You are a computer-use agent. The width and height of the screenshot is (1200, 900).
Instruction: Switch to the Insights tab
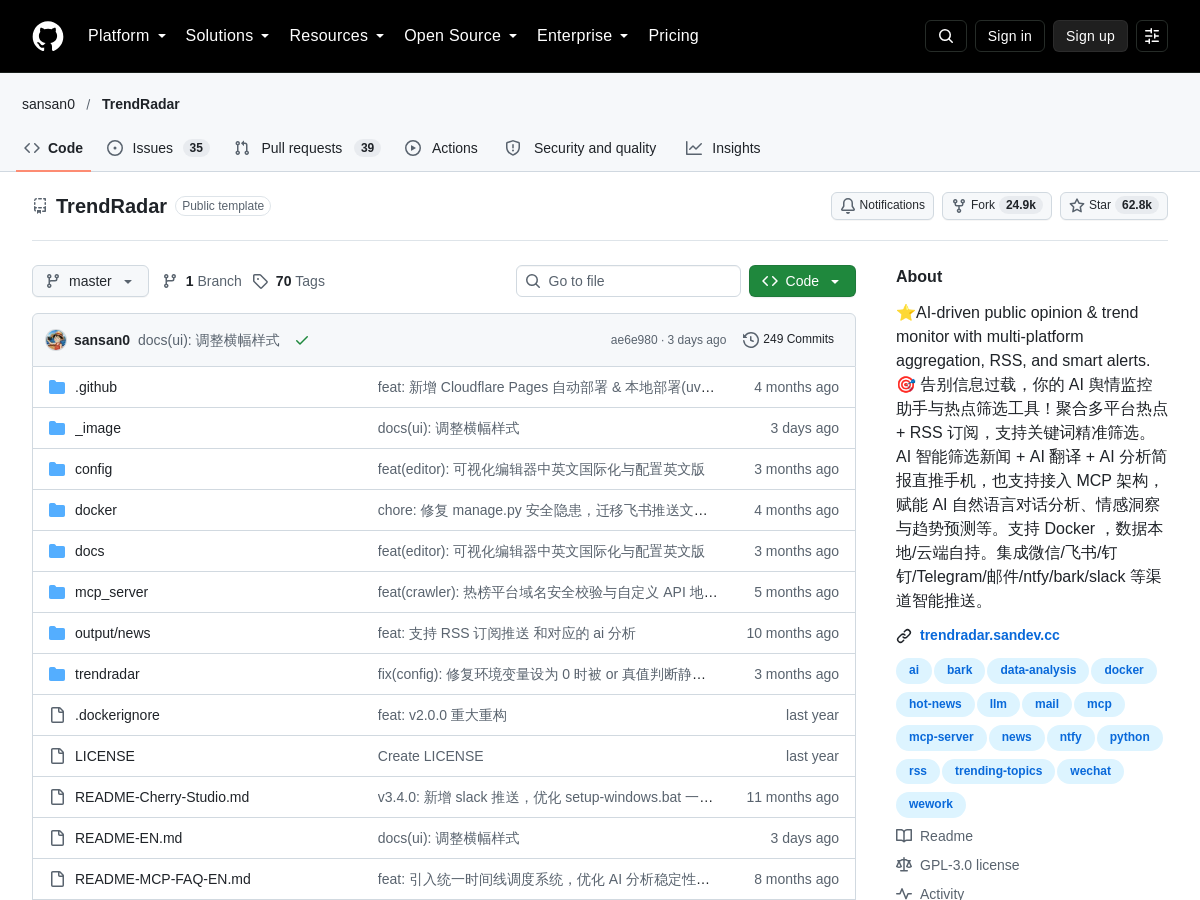pos(723,148)
